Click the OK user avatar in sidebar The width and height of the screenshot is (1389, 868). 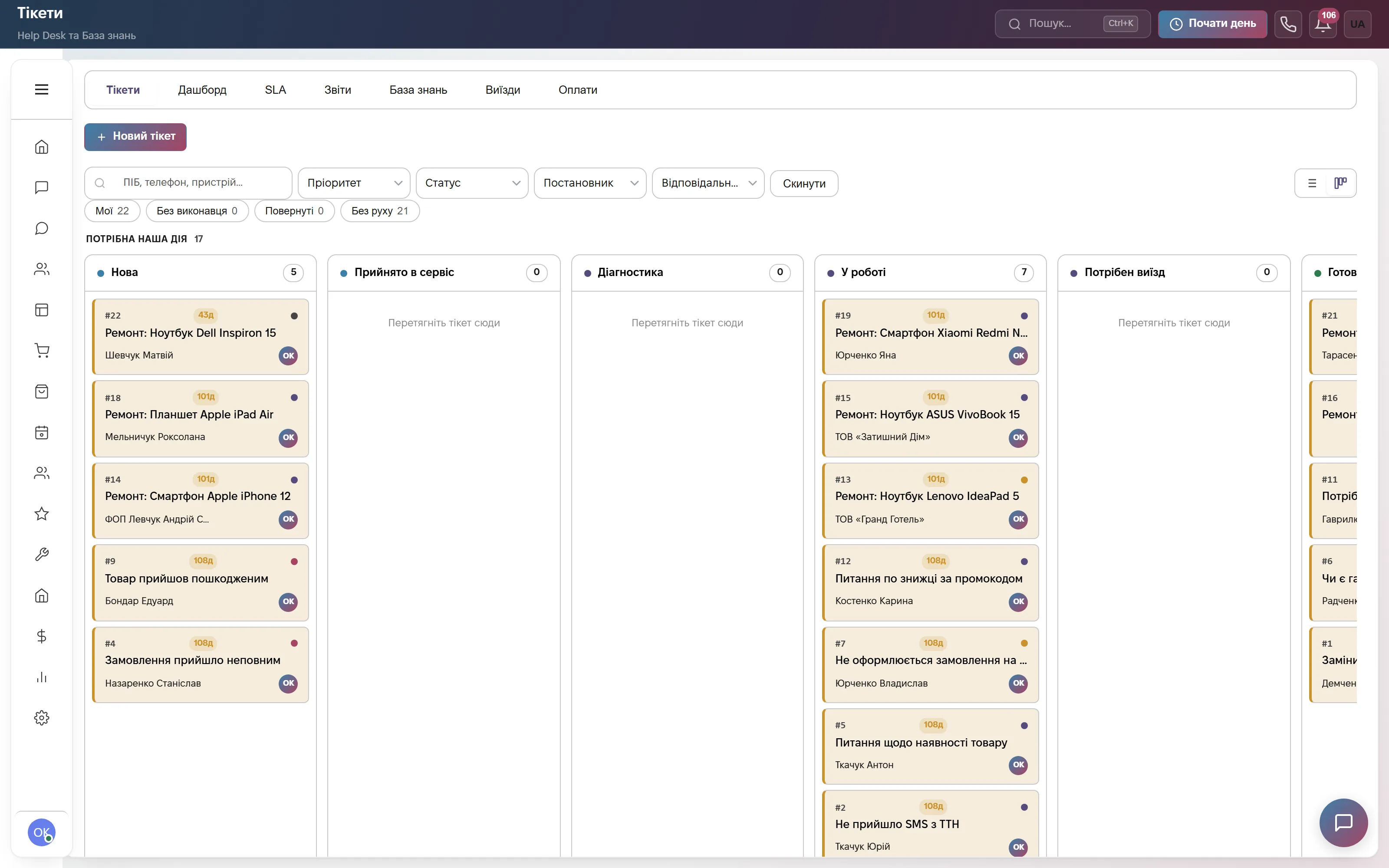[x=41, y=832]
